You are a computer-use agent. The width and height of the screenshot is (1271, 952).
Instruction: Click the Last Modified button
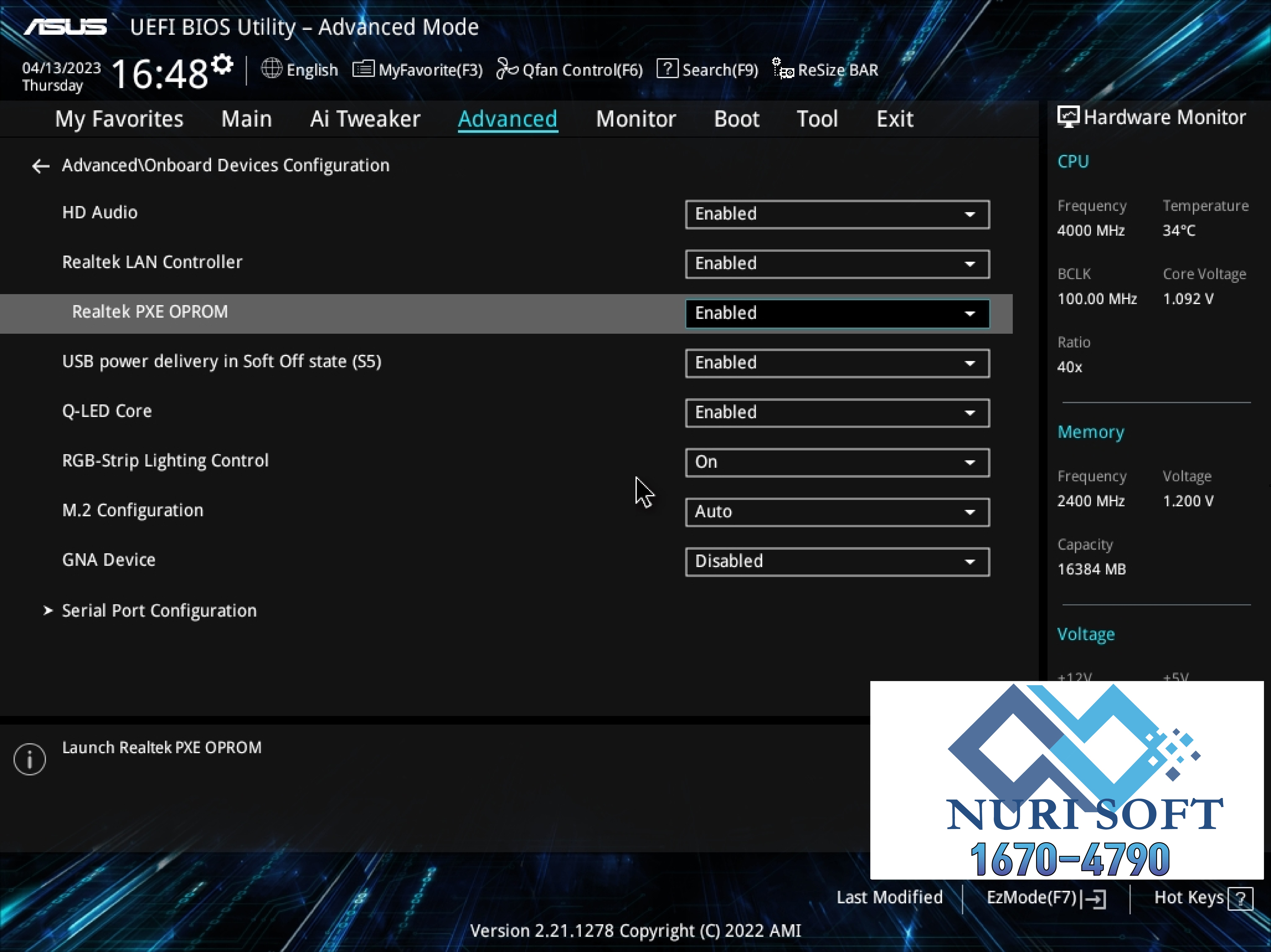889,897
